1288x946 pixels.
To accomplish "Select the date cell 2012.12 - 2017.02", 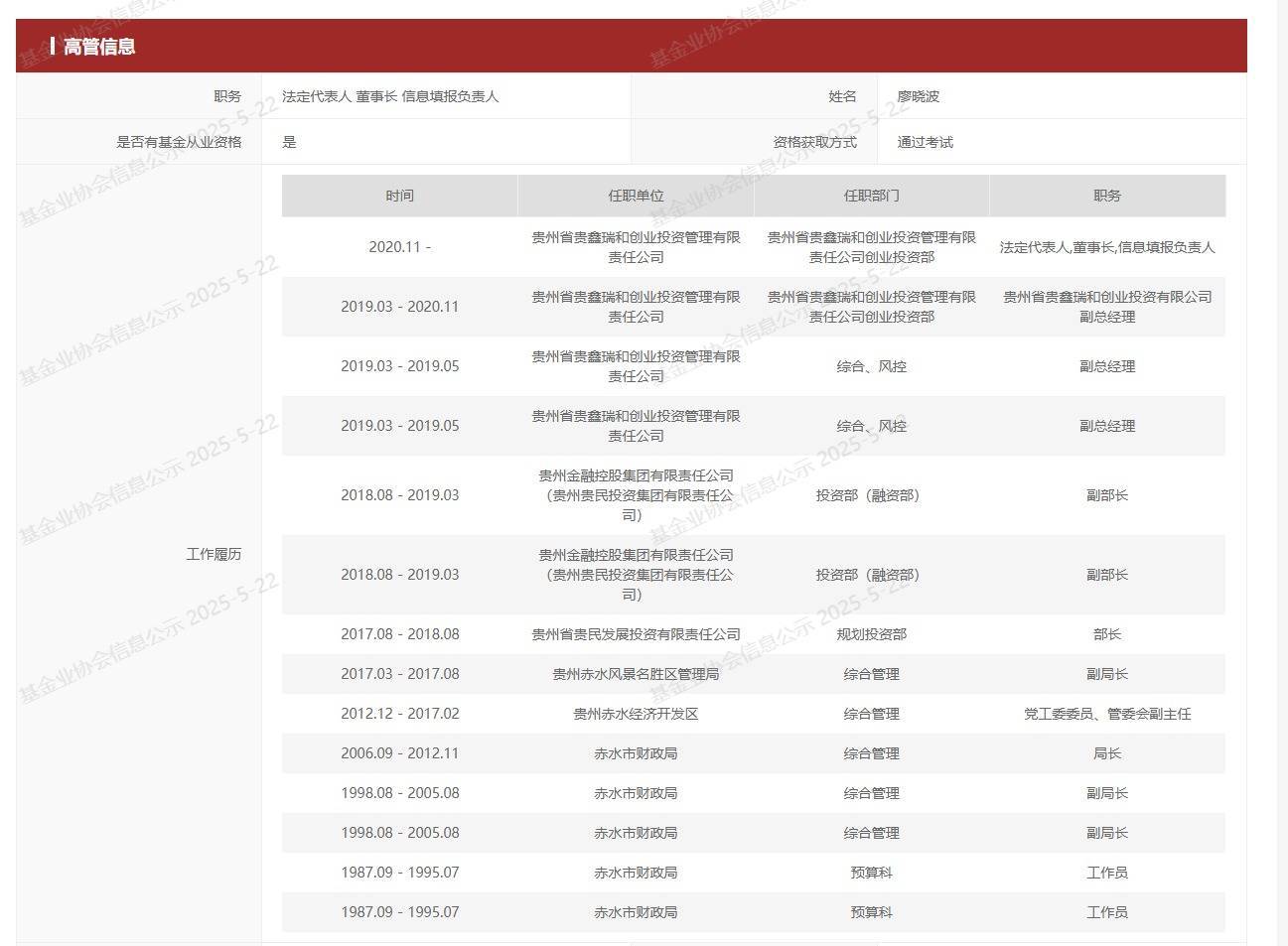I will point(400,714).
